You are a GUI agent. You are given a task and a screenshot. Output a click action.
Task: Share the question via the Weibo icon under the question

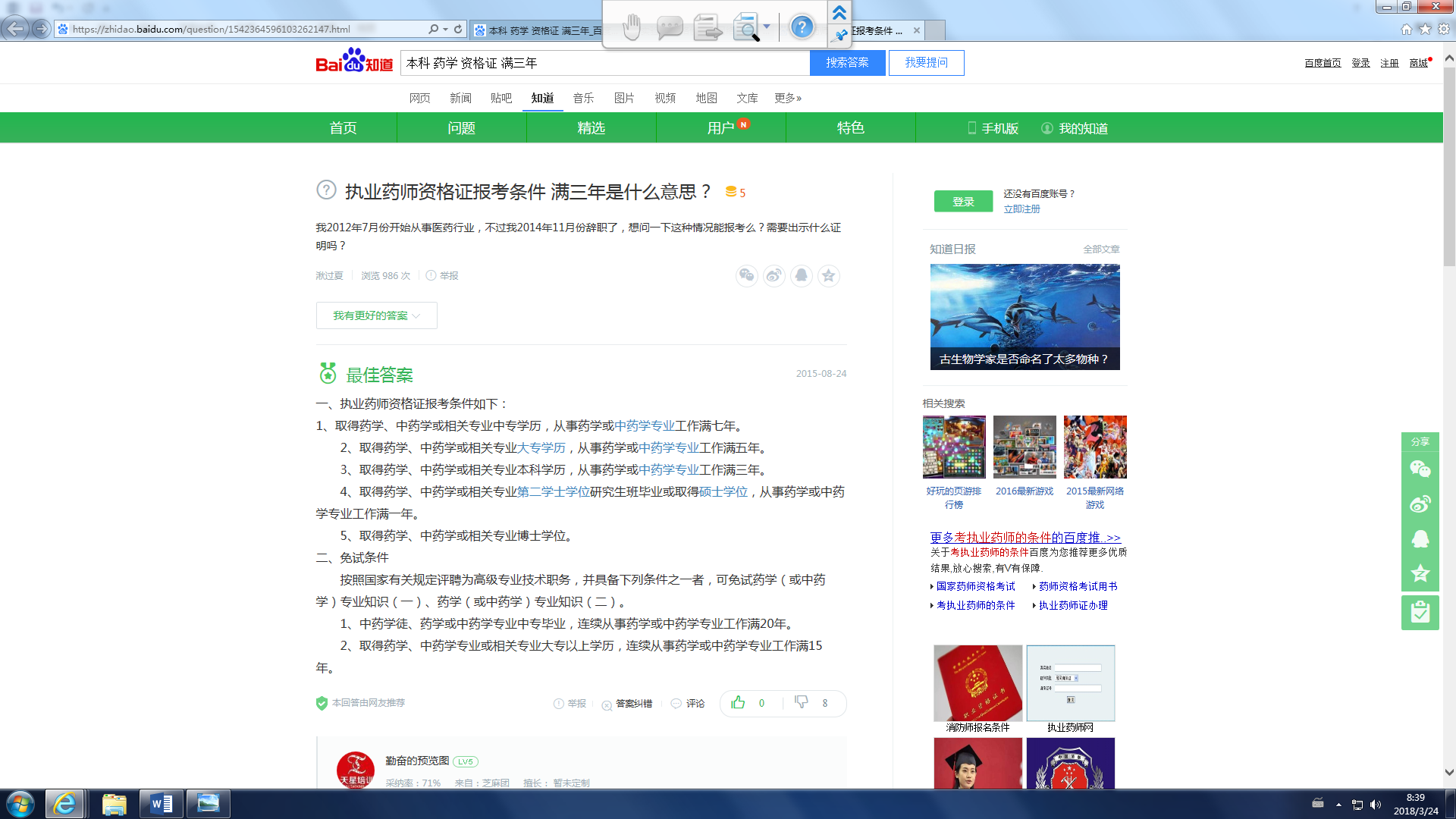click(774, 275)
